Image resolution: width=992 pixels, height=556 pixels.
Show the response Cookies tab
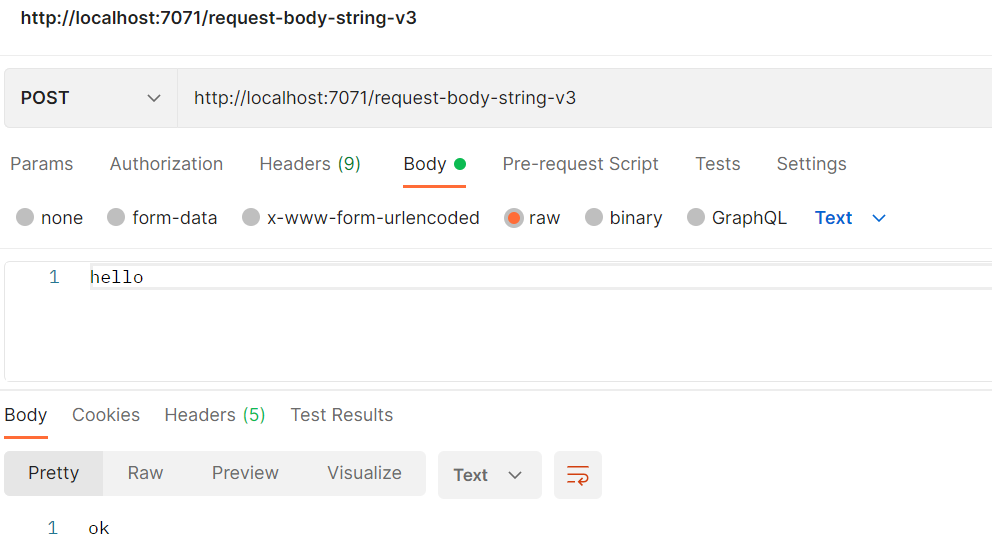click(x=106, y=415)
